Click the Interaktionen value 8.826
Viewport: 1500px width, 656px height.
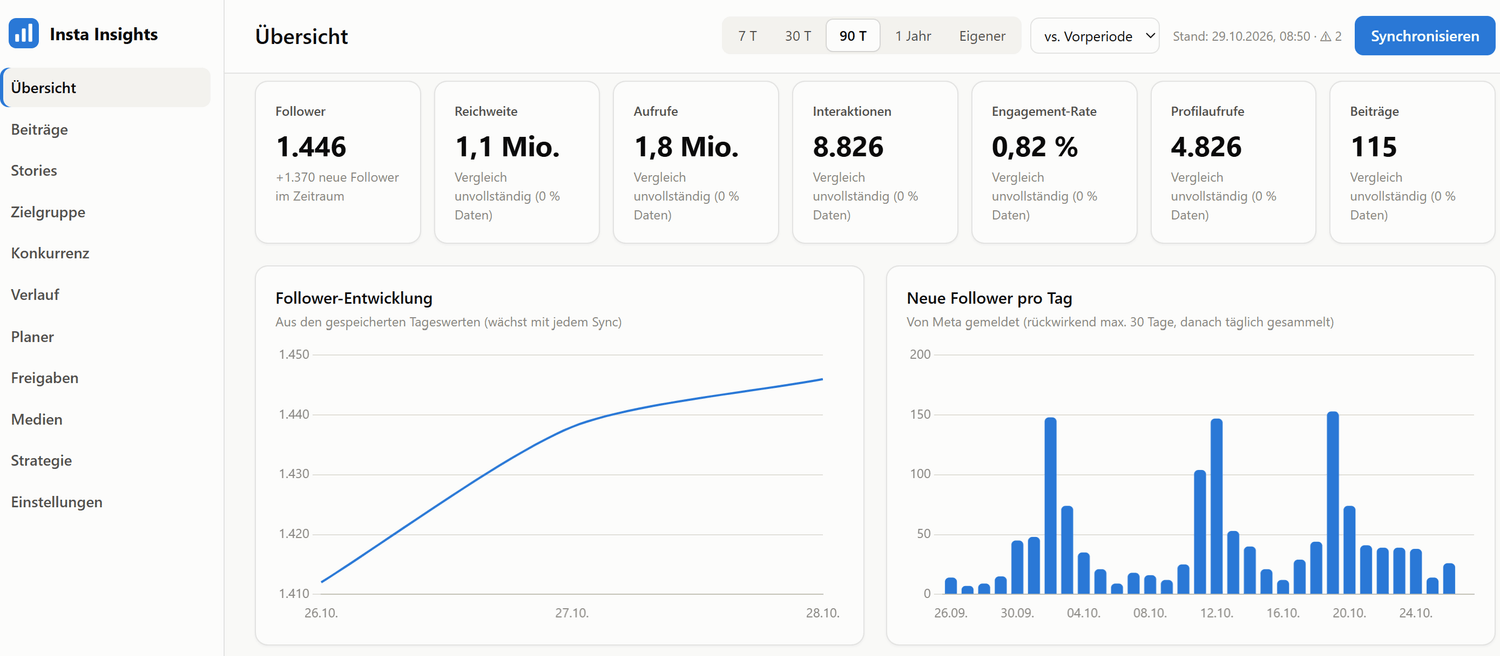click(x=848, y=147)
